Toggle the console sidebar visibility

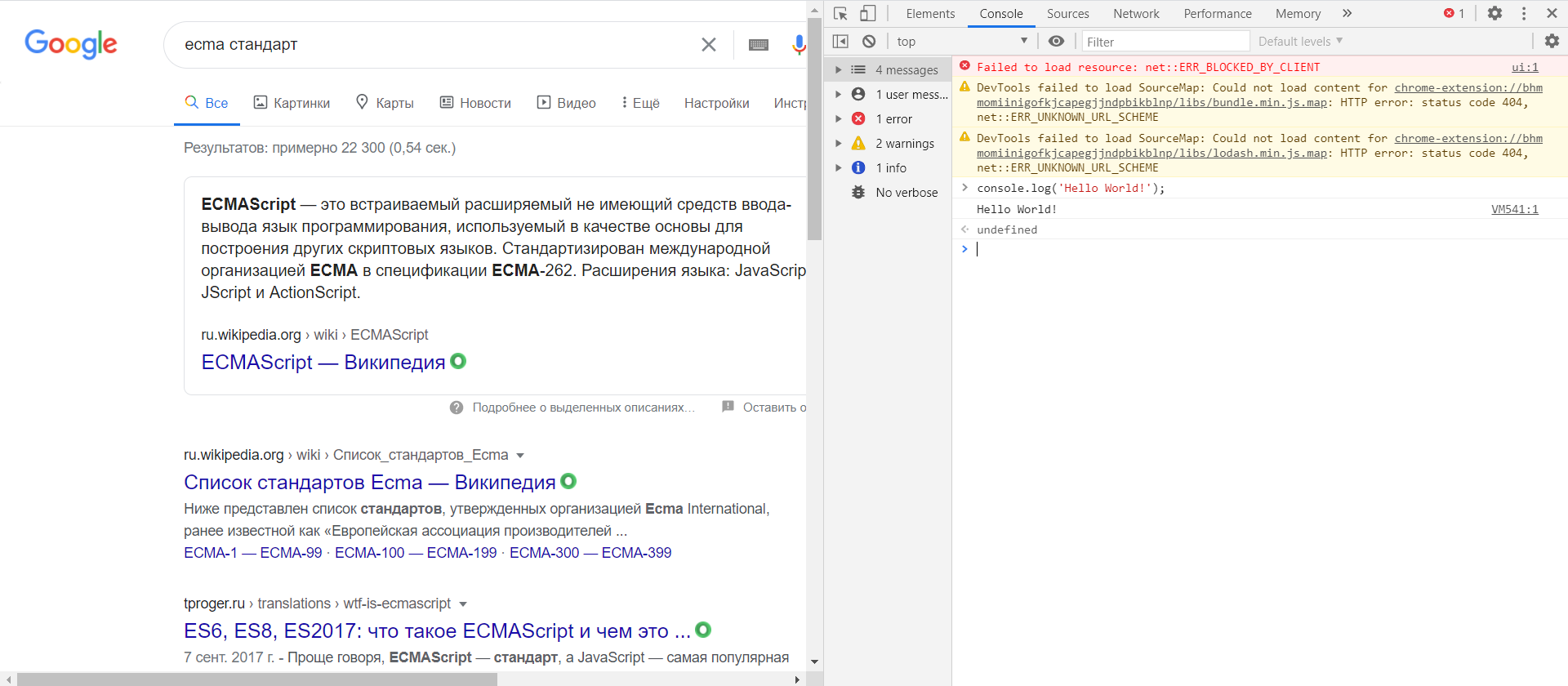840,42
